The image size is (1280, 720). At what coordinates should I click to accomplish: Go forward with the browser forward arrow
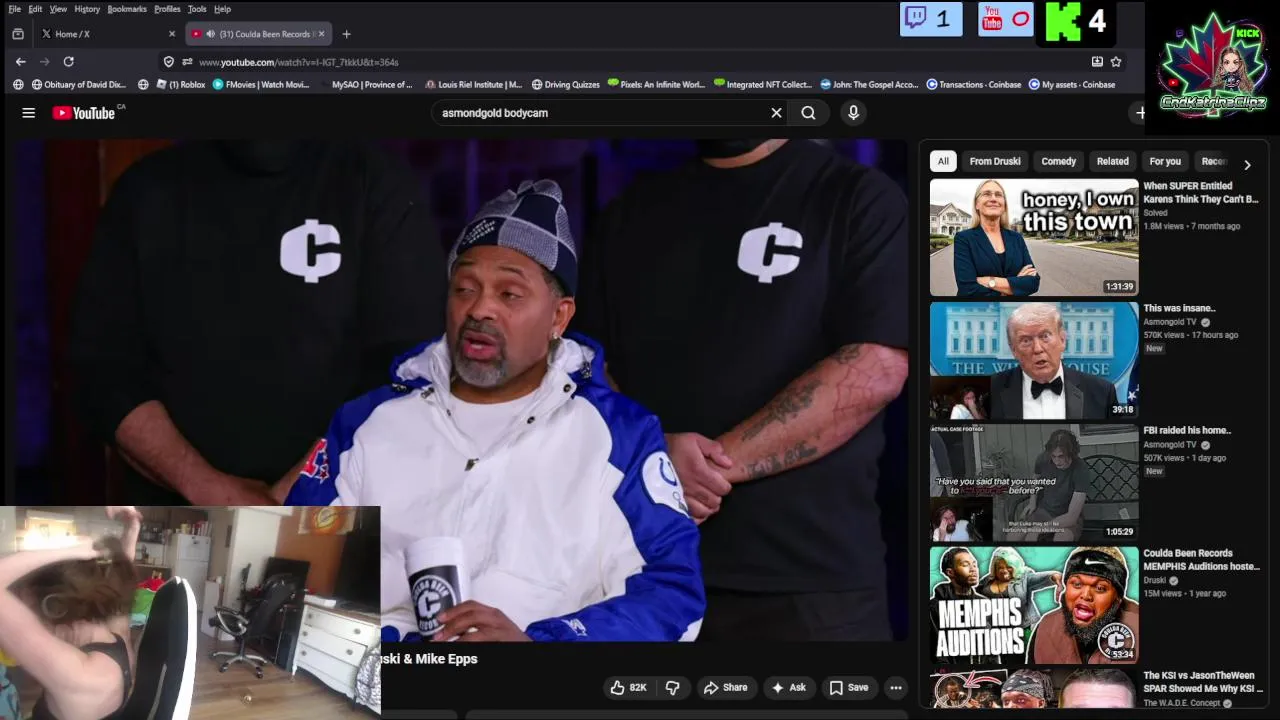coord(45,61)
